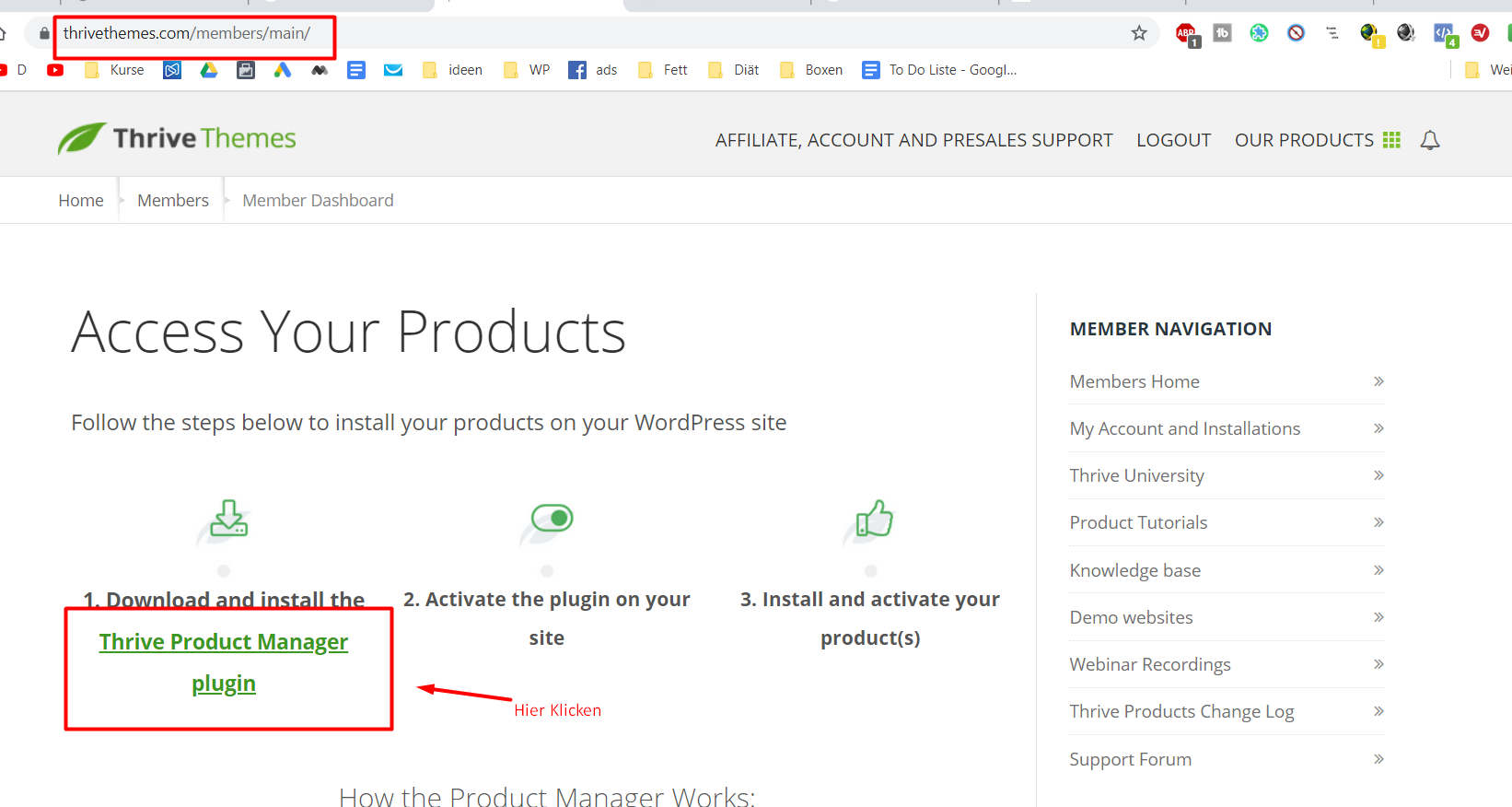Open the blue code-brackets extension icon

point(1445,34)
